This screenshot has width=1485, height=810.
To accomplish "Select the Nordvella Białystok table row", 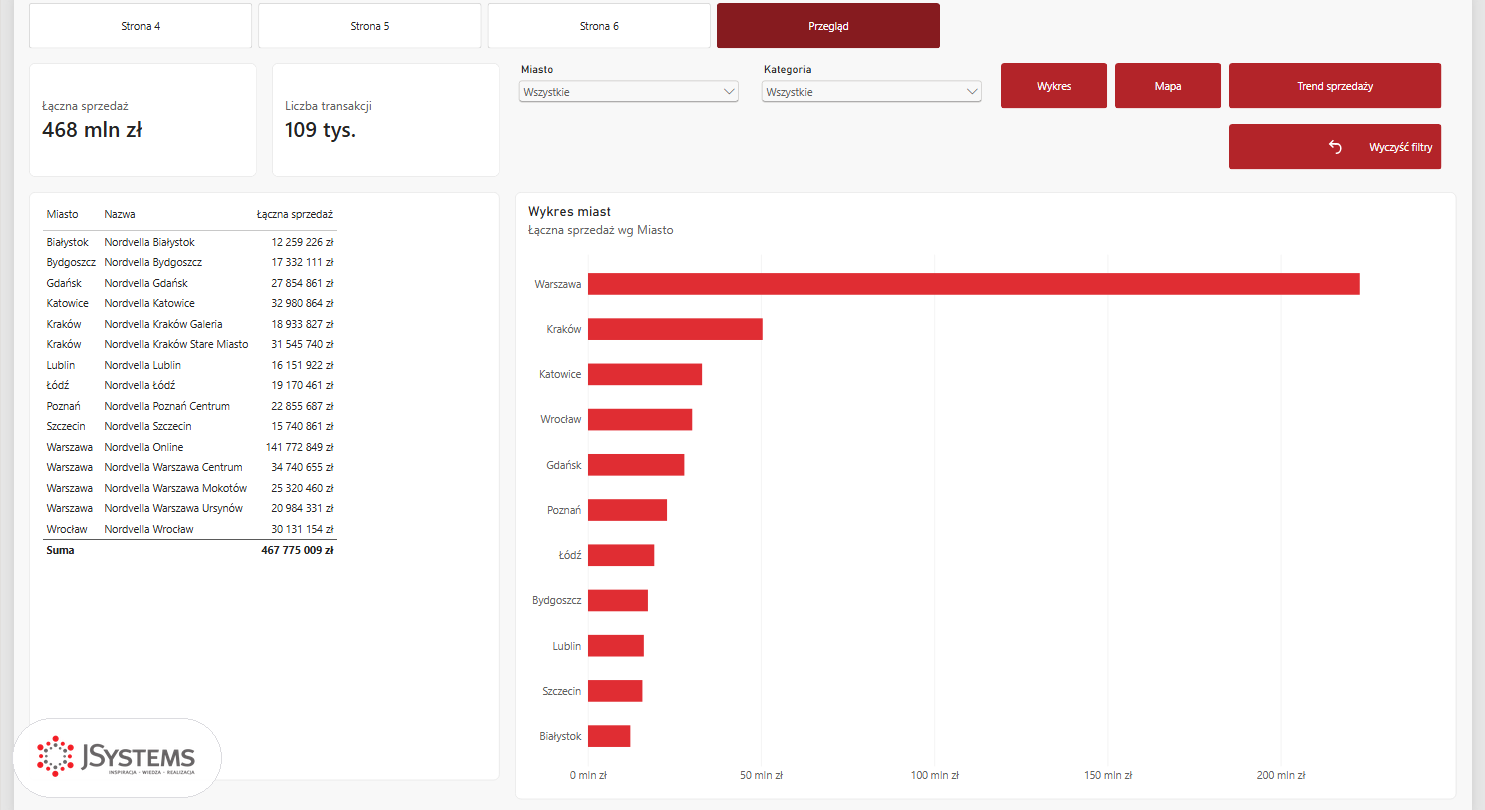I will (190, 242).
